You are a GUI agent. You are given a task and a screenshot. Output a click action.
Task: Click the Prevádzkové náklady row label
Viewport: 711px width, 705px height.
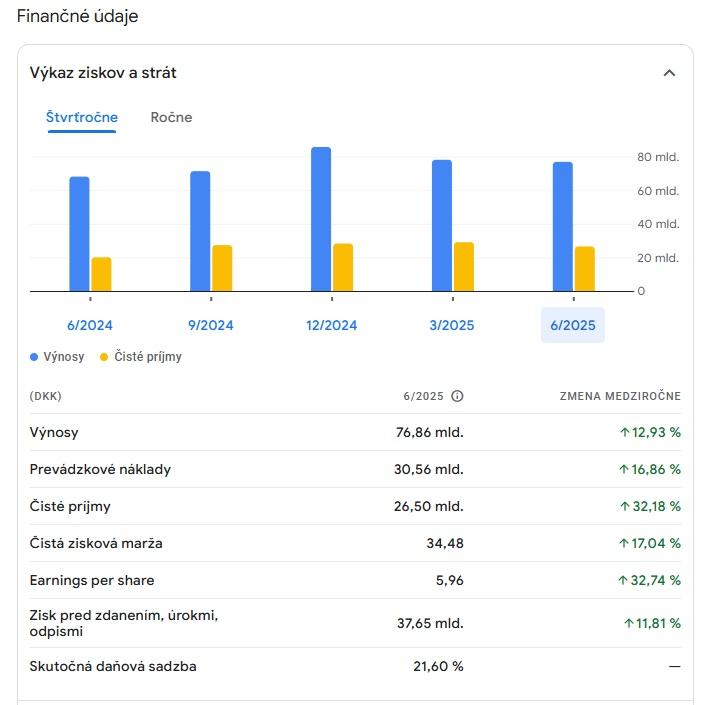click(100, 470)
